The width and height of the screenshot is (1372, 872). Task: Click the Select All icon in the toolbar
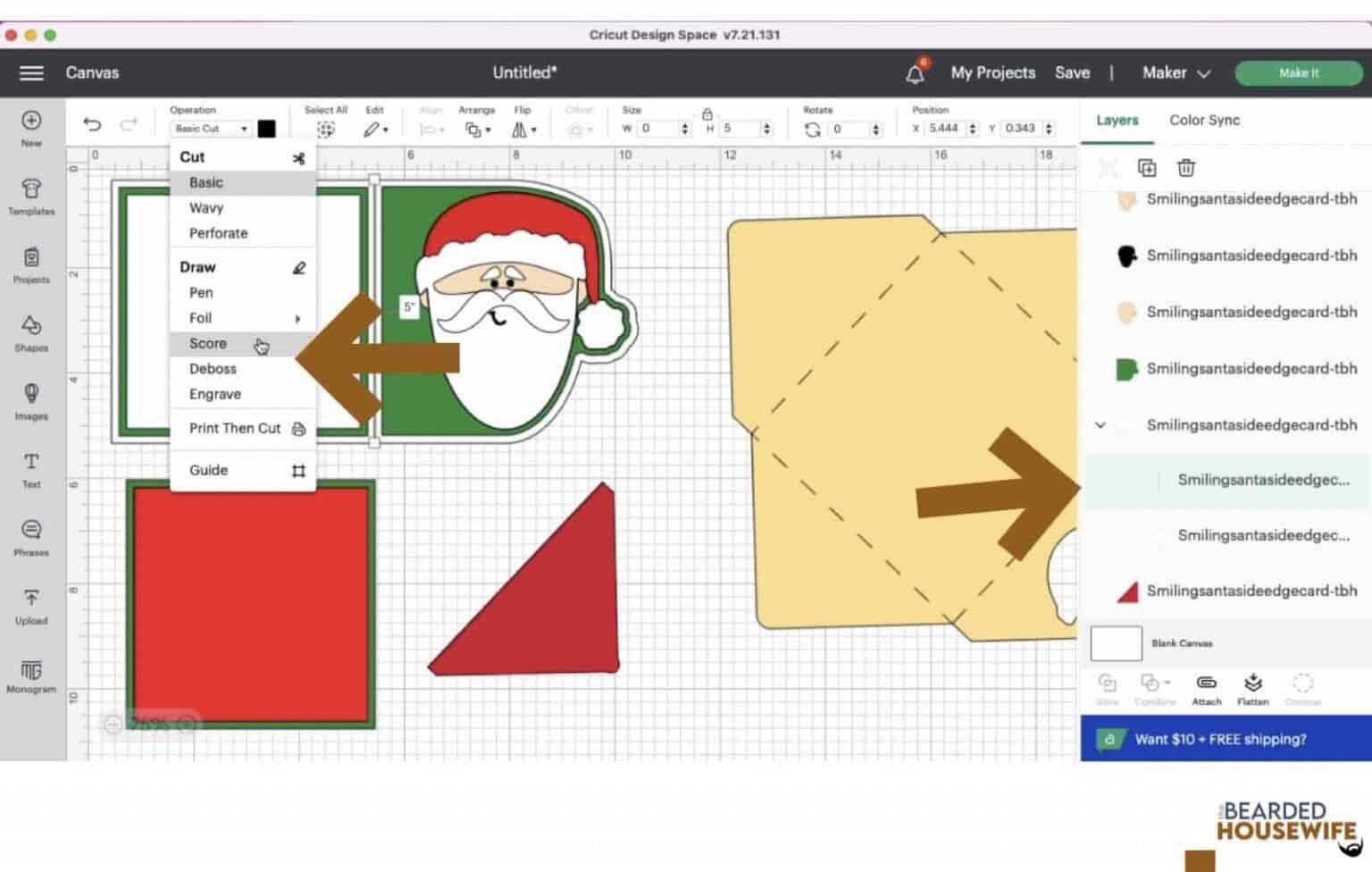(326, 129)
